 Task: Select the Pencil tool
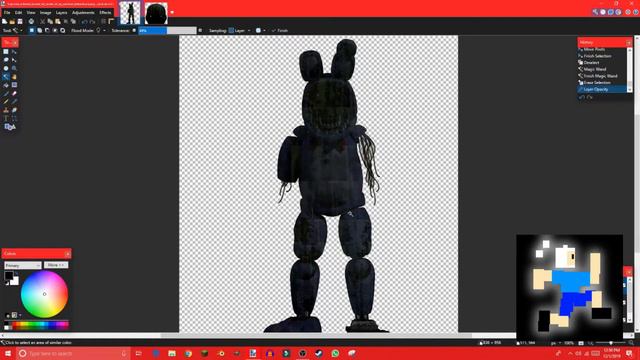pos(6,102)
